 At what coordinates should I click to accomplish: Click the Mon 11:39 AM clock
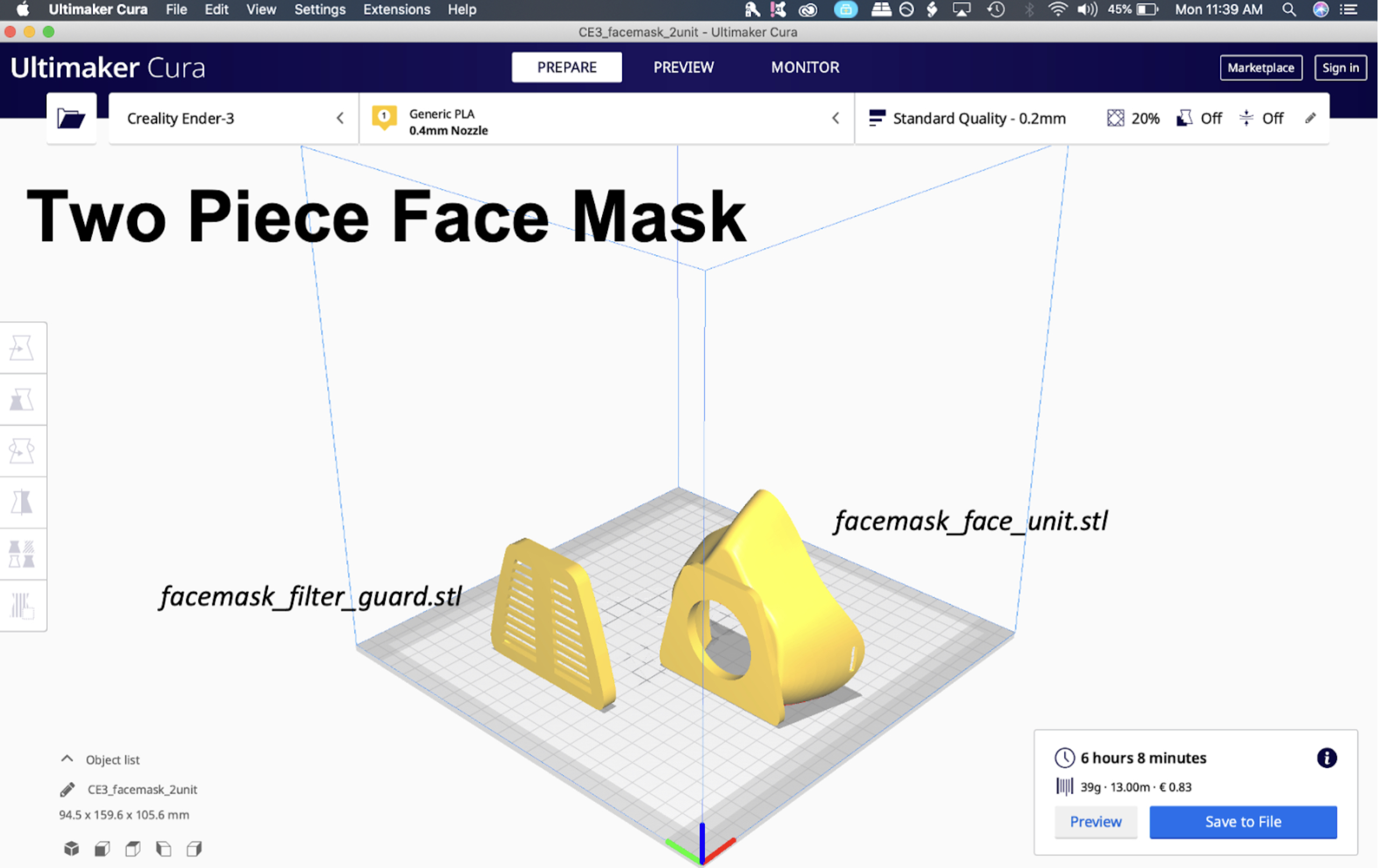click(x=1219, y=10)
